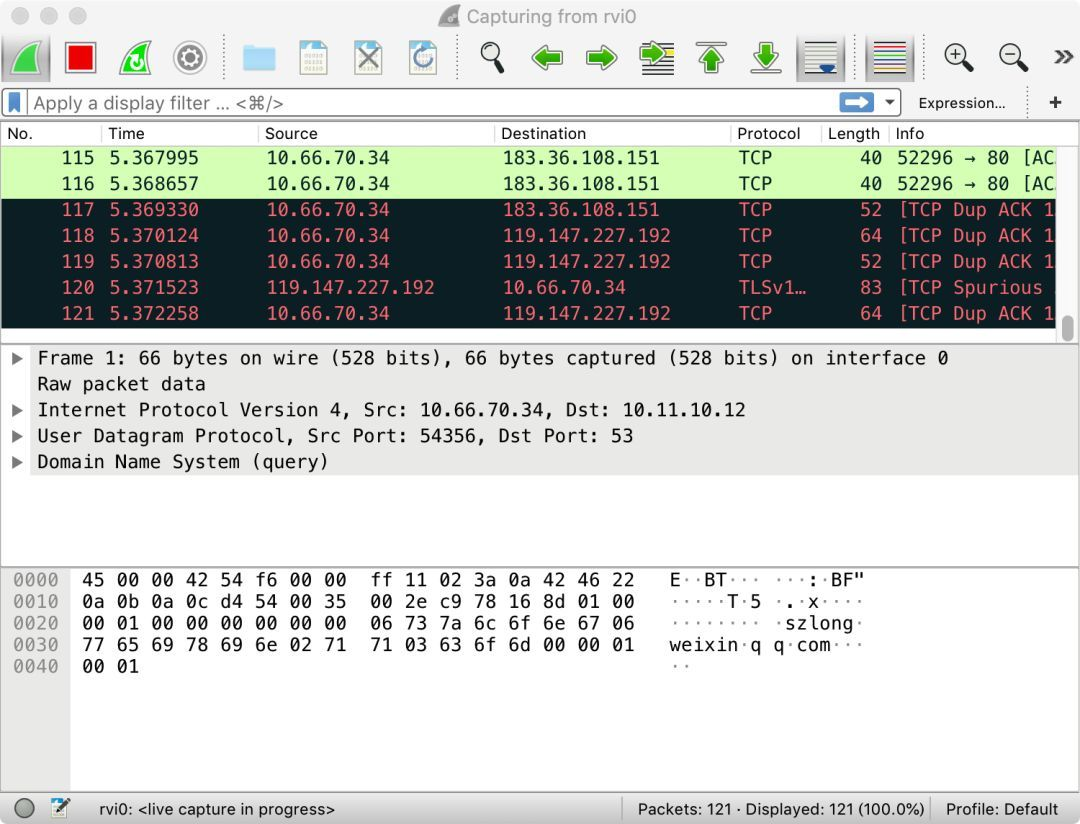Image resolution: width=1080 pixels, height=824 pixels.
Task: Click live capture in progress status
Action: 216,809
